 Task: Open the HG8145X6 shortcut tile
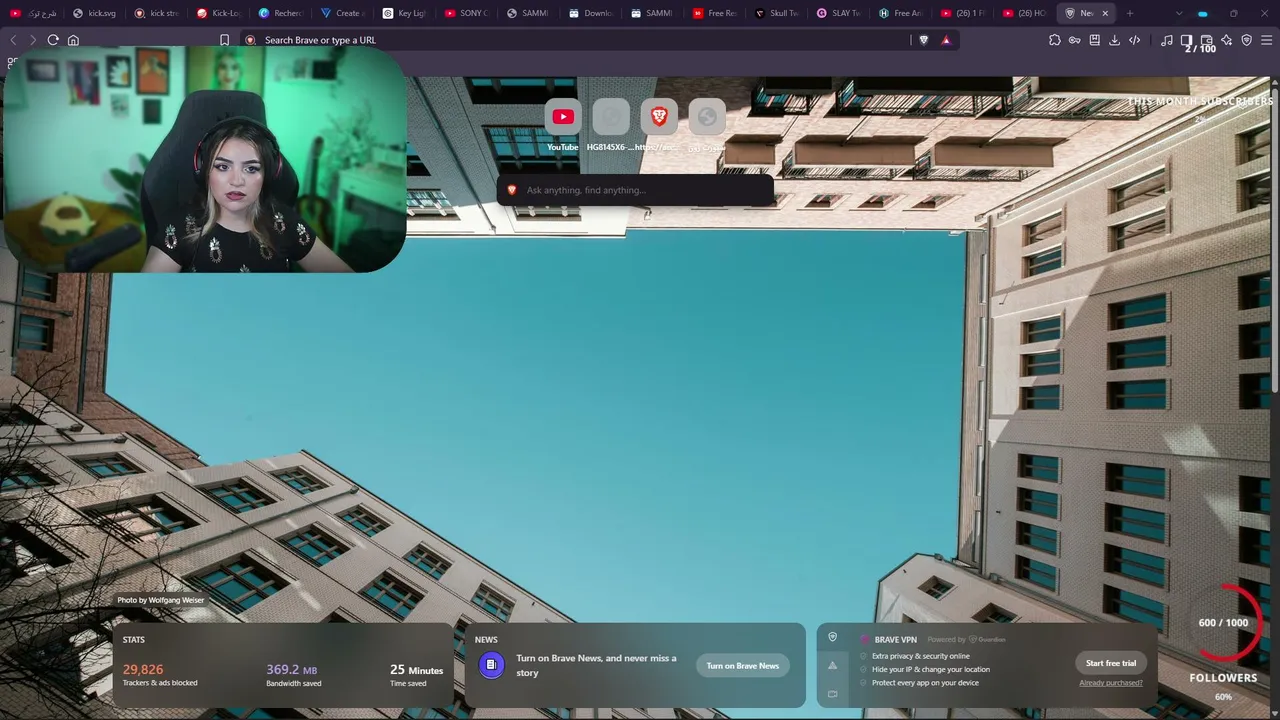[611, 117]
